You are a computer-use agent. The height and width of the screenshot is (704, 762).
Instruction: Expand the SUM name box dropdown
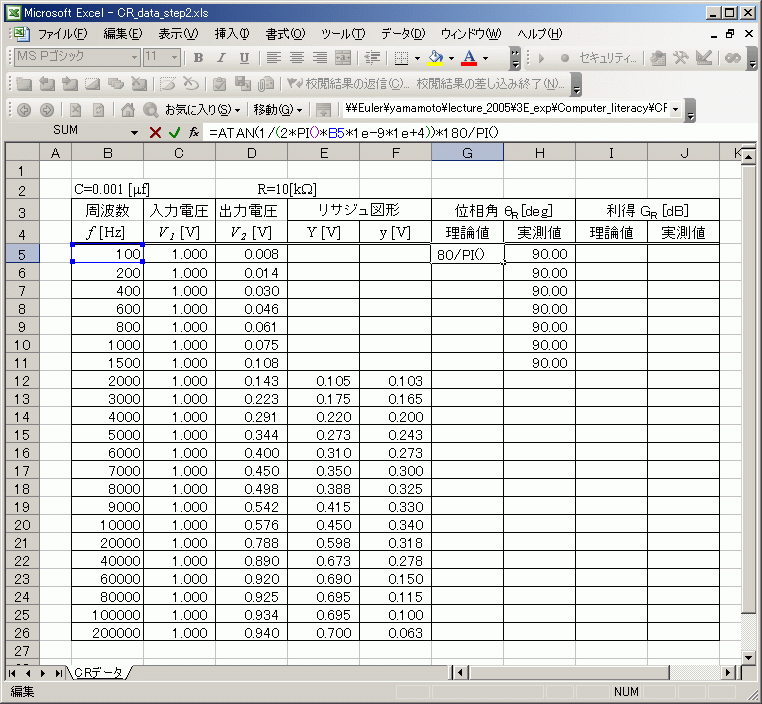135,132
